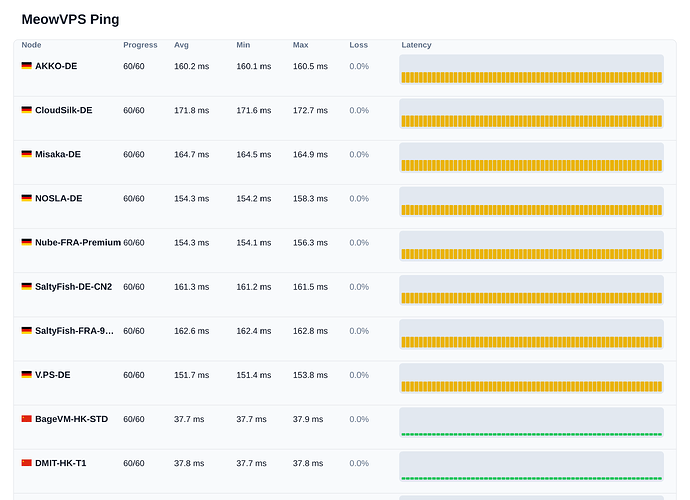Click the Min column header
The width and height of the screenshot is (690, 500).
click(243, 45)
